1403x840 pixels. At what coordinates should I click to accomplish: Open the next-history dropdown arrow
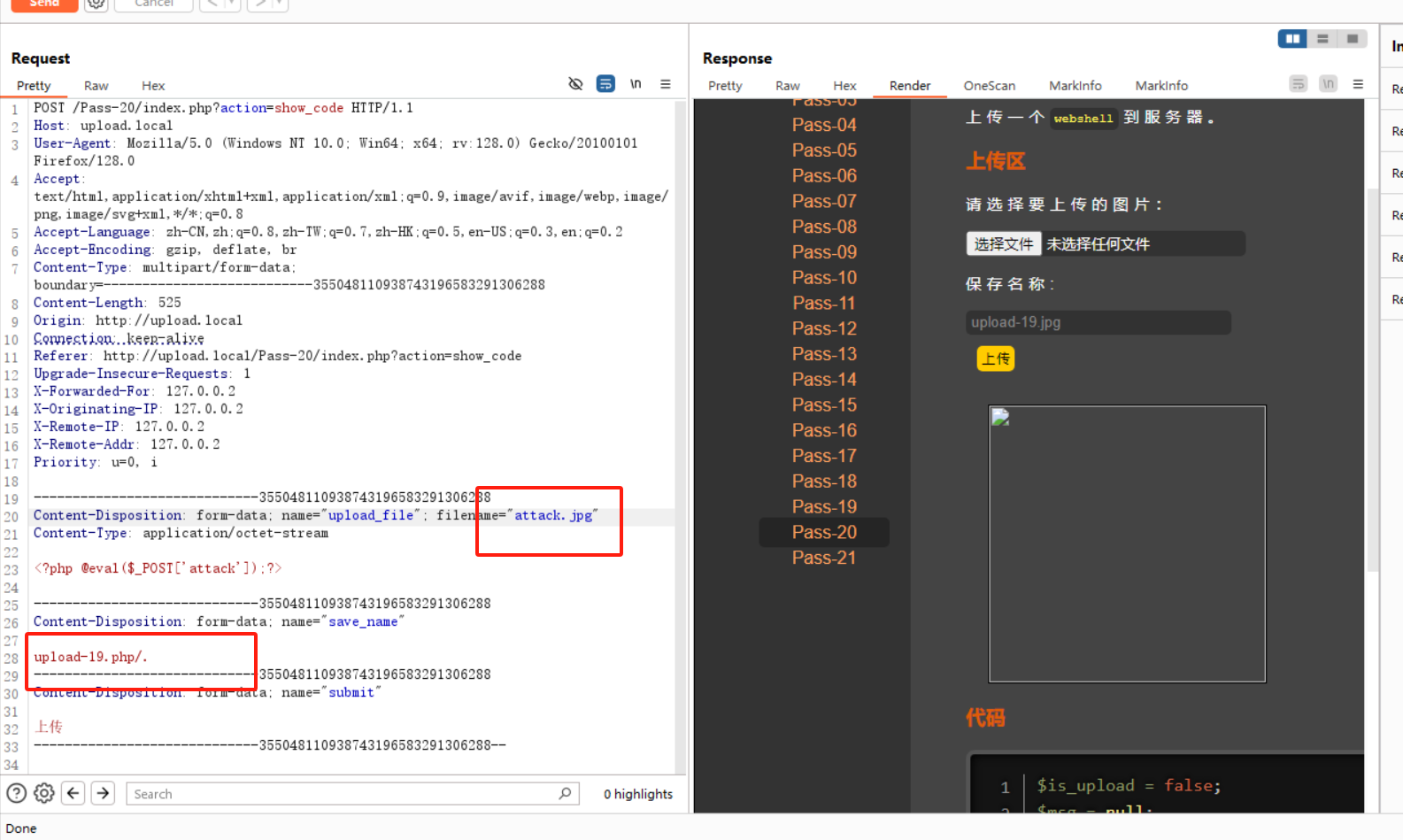279,4
